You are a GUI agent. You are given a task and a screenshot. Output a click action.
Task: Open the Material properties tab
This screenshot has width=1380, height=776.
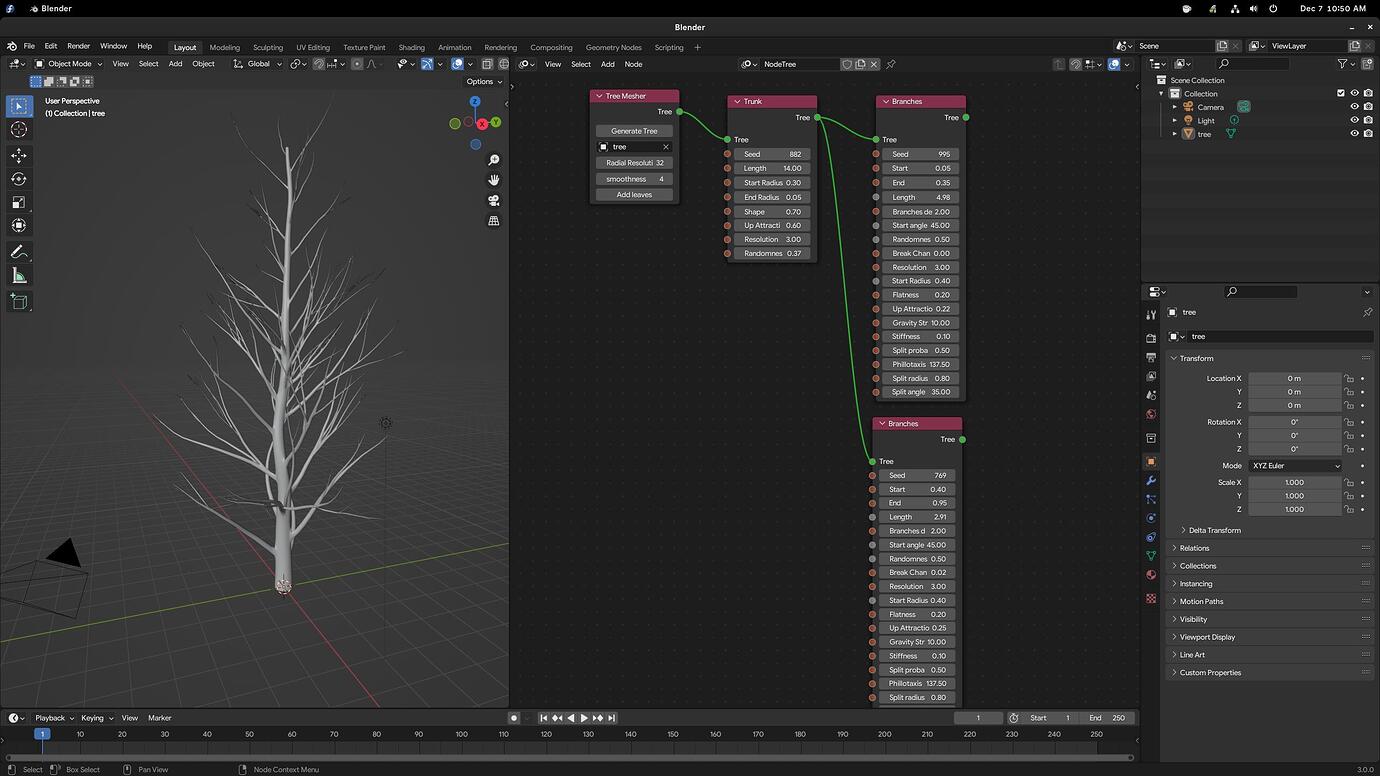pos(1151,574)
